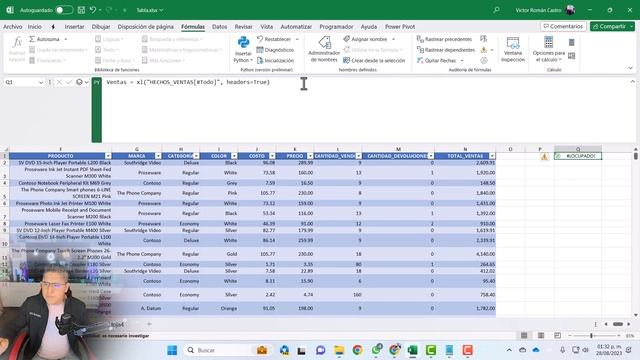Click the vertical scrollbar thumb
Viewport: 640px width, 360px height.
pos(636,156)
